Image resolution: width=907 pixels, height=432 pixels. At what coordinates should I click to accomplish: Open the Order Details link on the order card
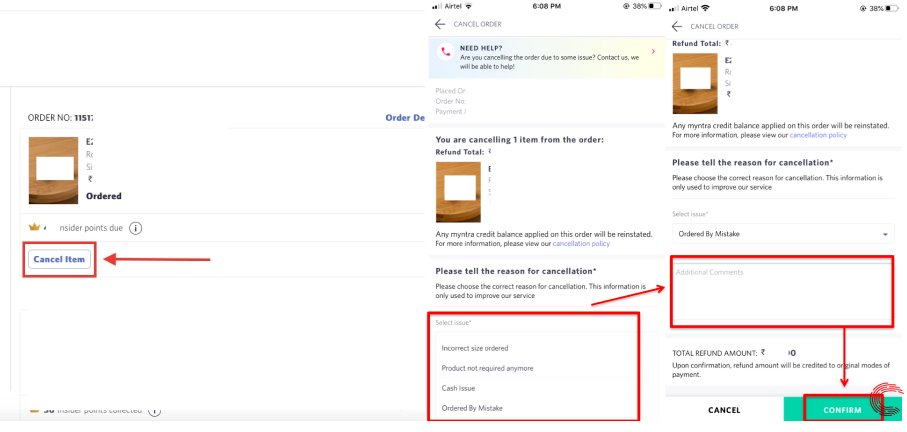pyautogui.click(x=405, y=117)
